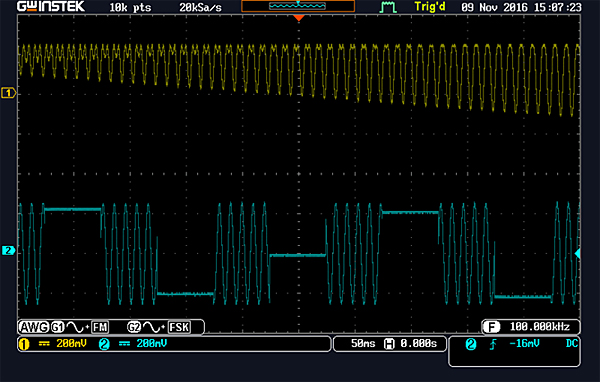This screenshot has height=382, width=600.
Task: Click the horizontal position 0.000s readout
Action: 411,344
